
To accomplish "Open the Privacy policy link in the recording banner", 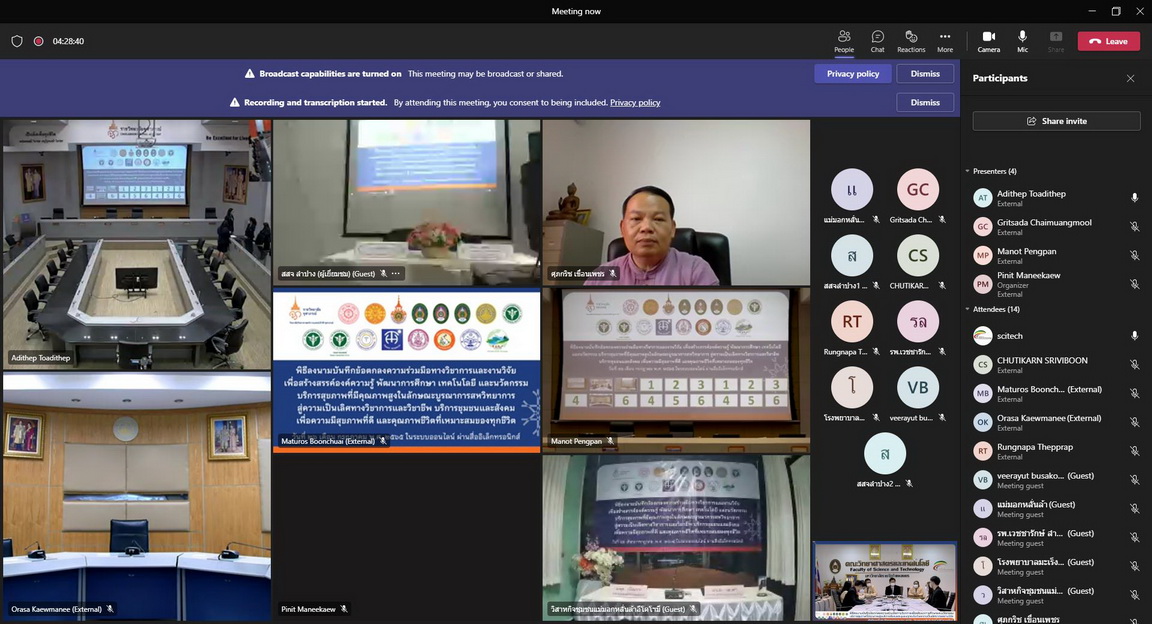I will click(635, 102).
